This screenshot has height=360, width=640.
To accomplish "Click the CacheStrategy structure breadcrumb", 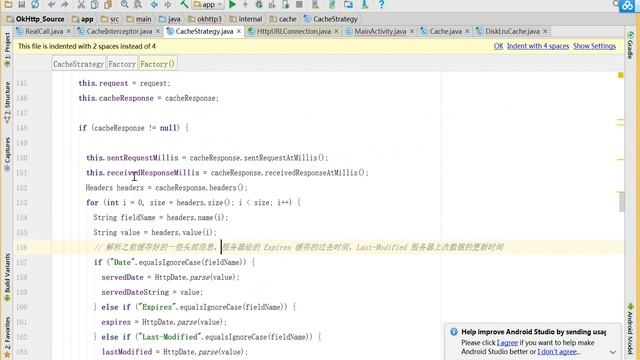I will tap(79, 64).
